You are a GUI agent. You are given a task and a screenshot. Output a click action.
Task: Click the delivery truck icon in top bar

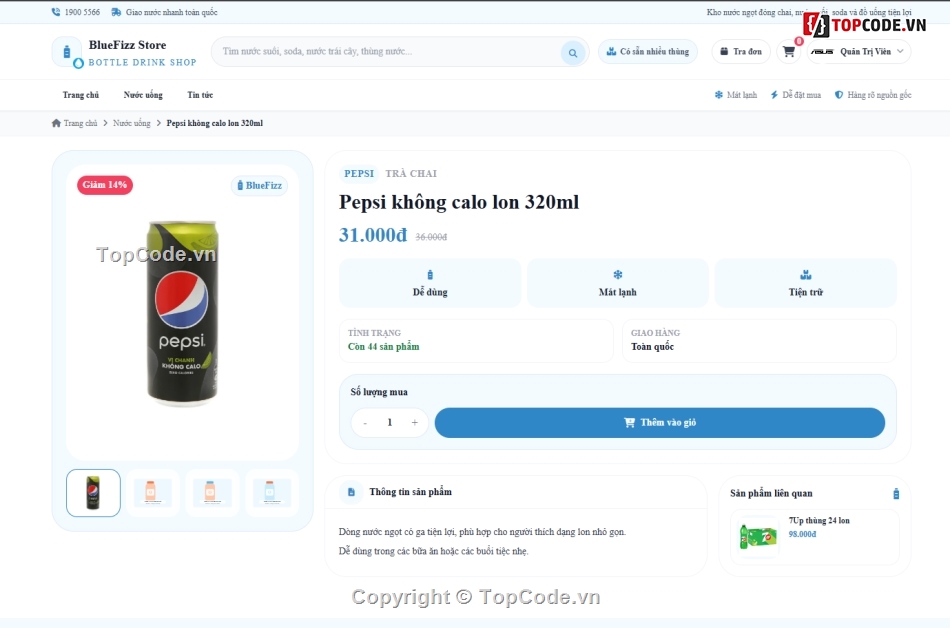click(116, 12)
